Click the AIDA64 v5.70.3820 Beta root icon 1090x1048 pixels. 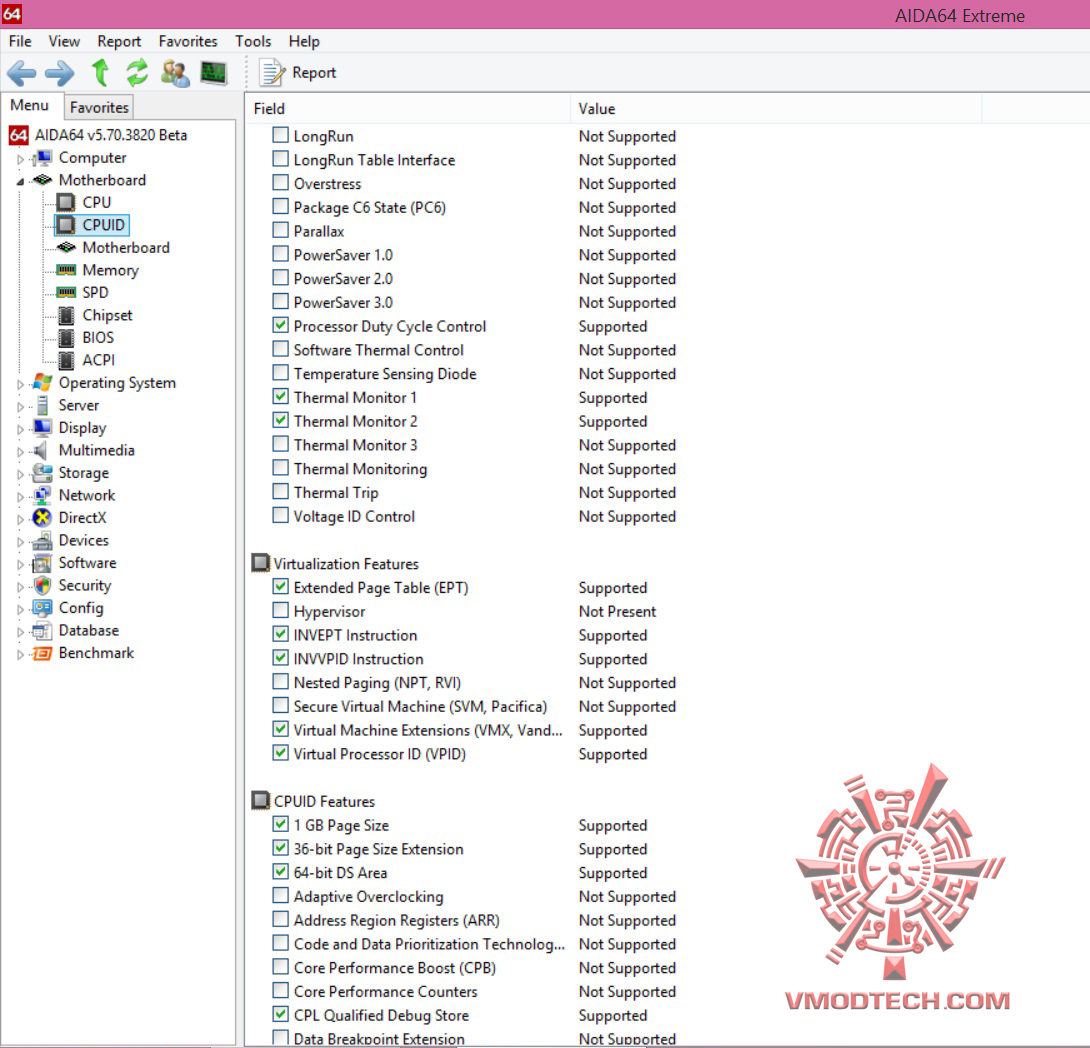(x=19, y=135)
